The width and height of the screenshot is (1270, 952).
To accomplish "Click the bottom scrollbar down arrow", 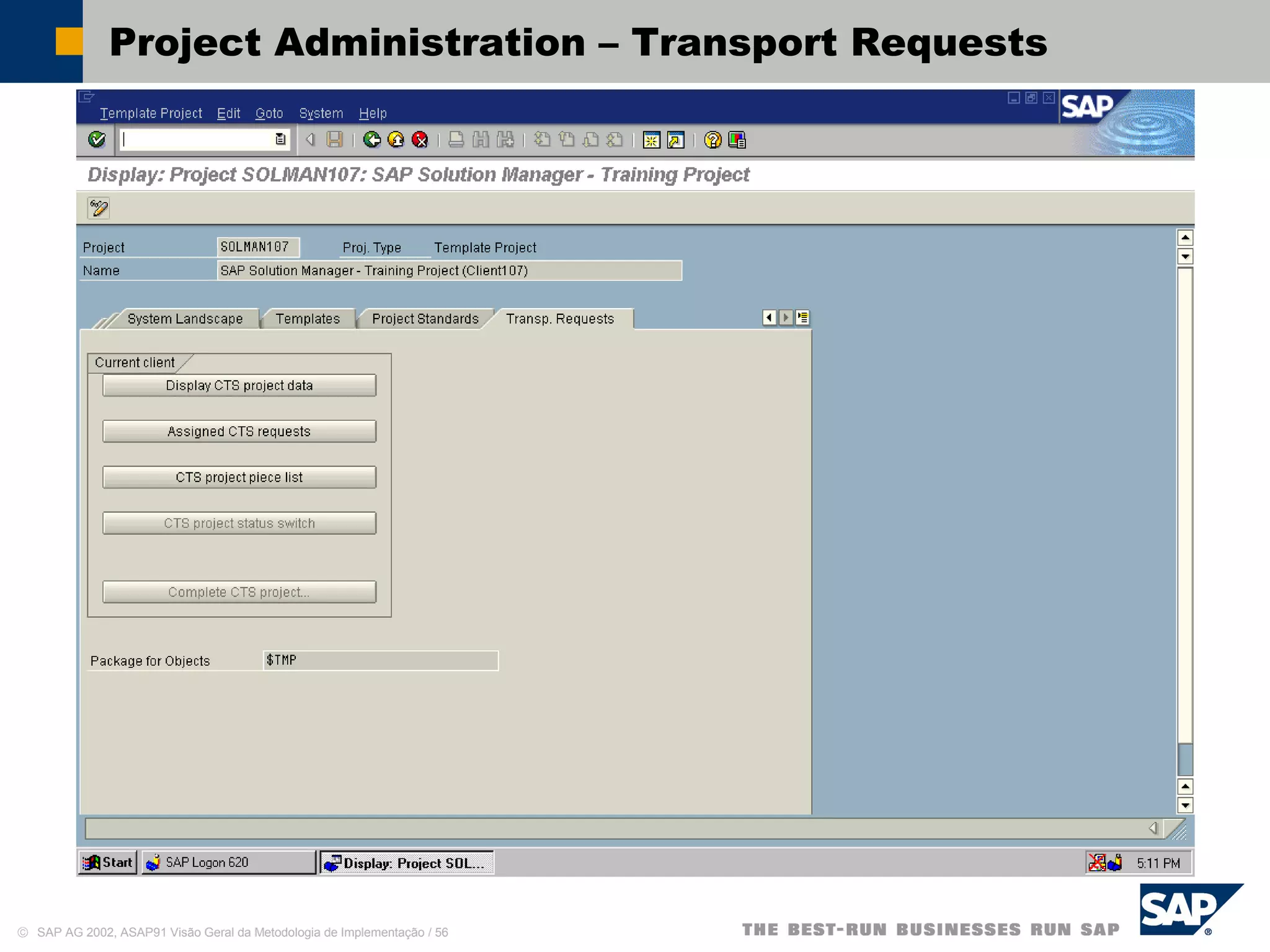I will (1185, 805).
